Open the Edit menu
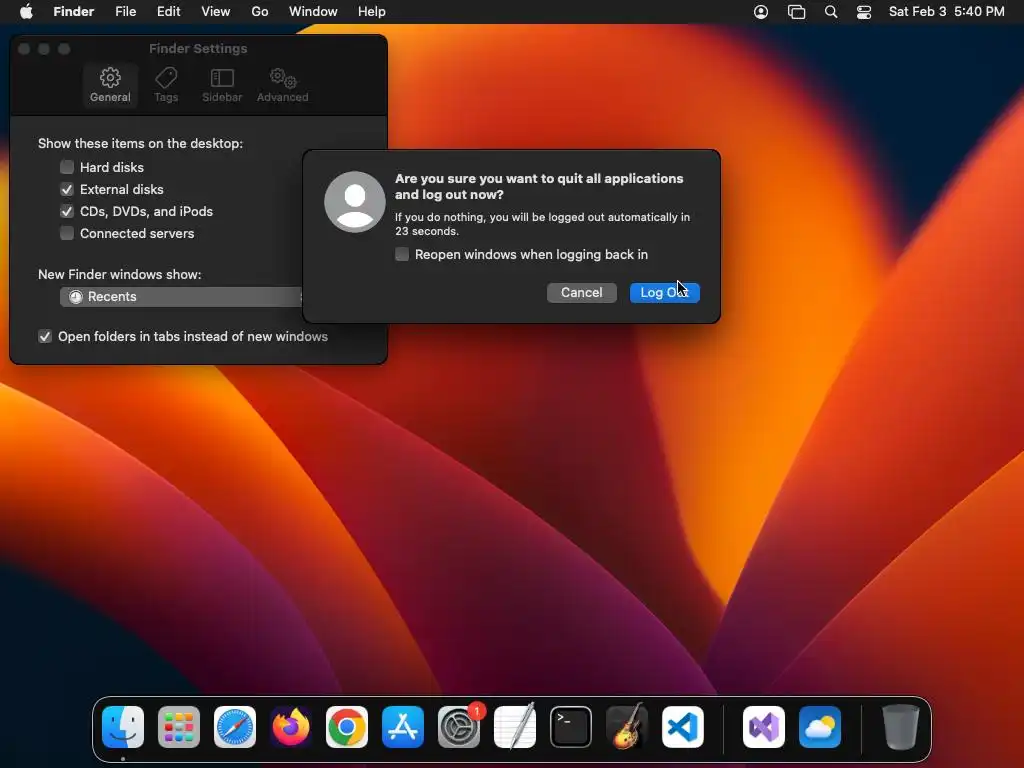Viewport: 1024px width, 768px height. 168,12
